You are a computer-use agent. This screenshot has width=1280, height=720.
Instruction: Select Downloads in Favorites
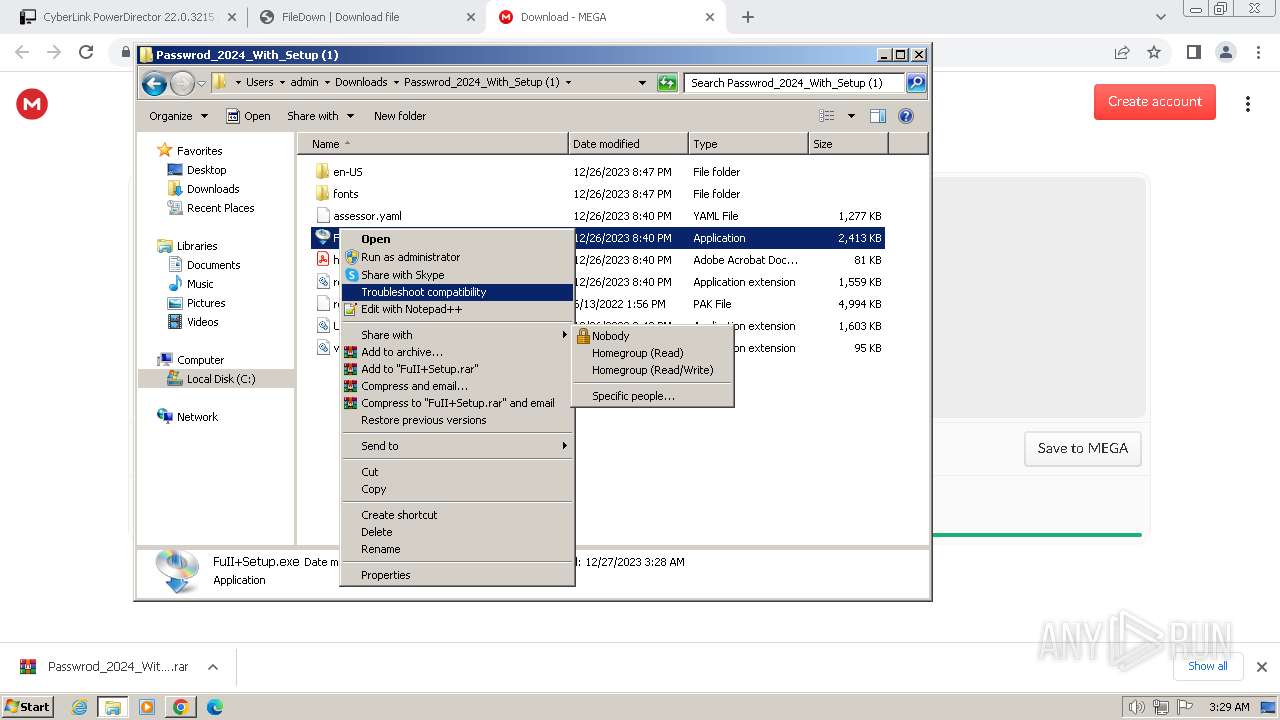click(x=213, y=189)
